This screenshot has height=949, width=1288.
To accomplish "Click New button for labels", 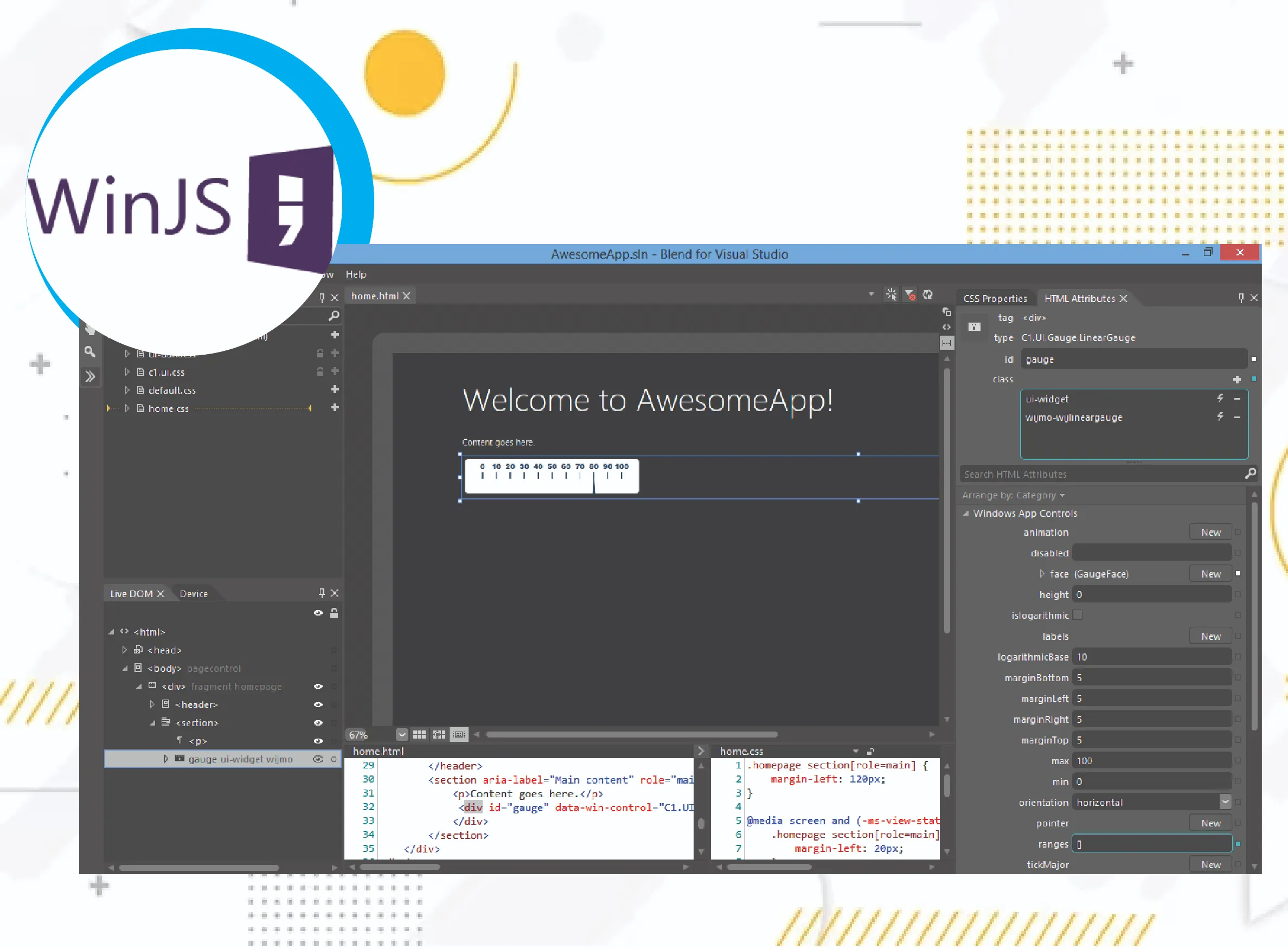I will click(x=1210, y=637).
